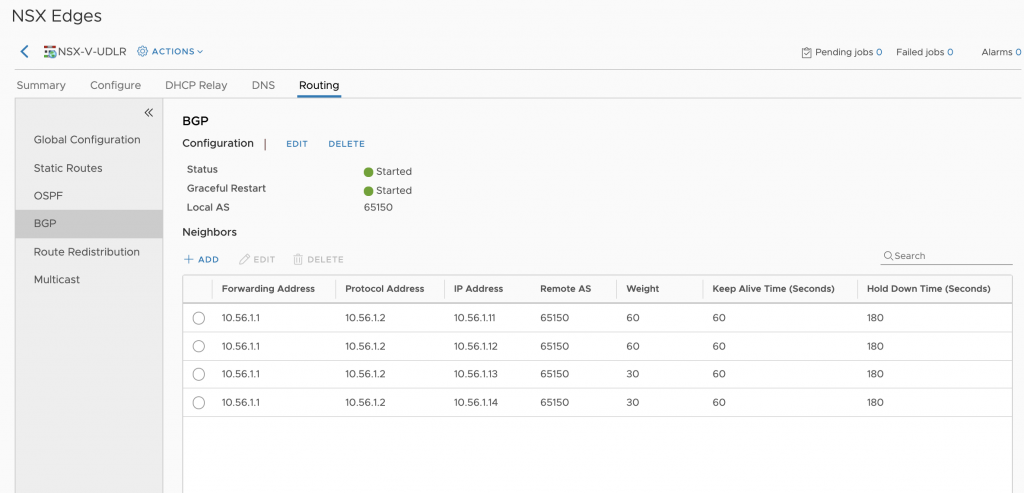
Task: Click Weight 60 in 10.56.1.11 row
Action: pyautogui.click(x=633, y=318)
